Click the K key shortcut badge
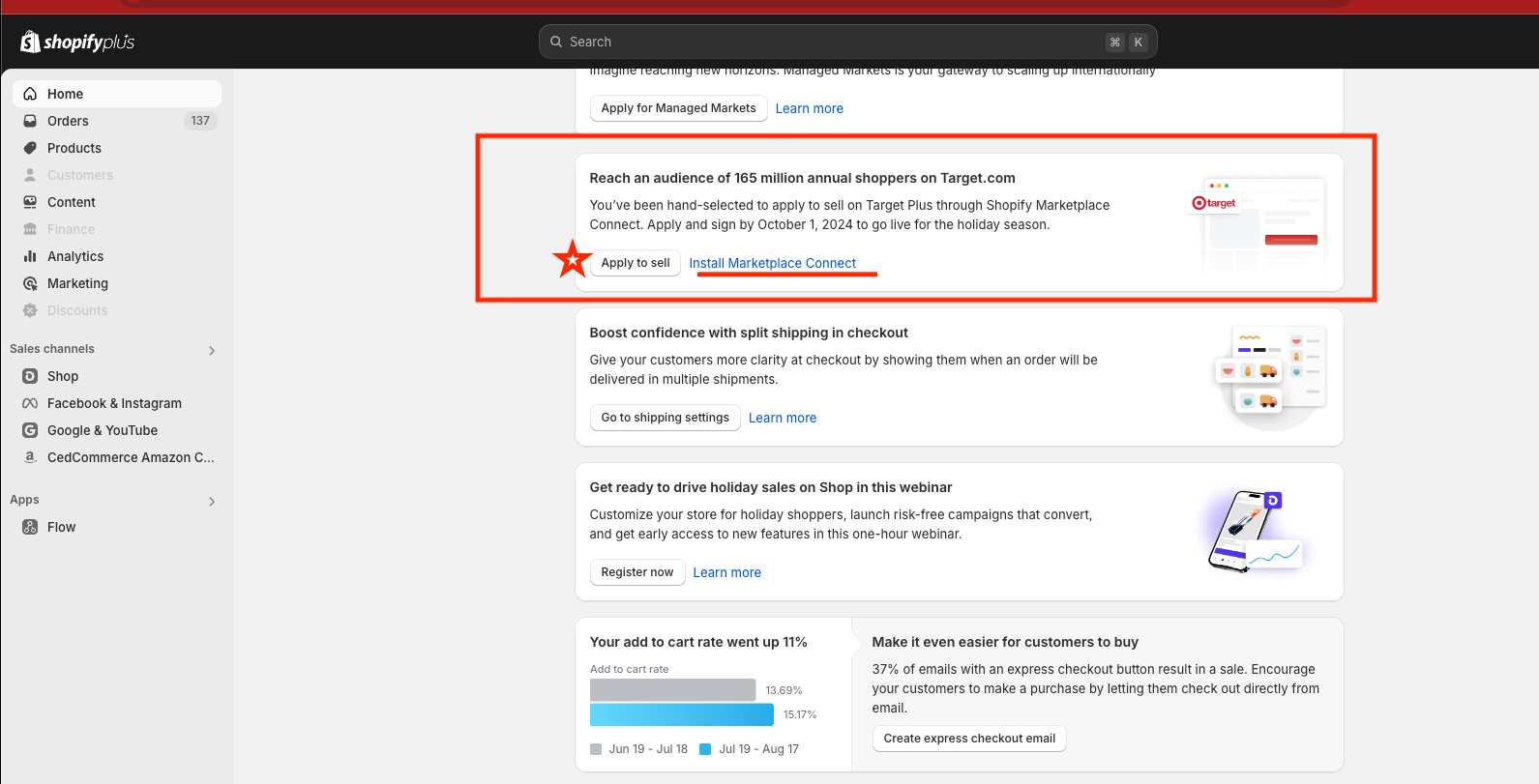 [1139, 42]
